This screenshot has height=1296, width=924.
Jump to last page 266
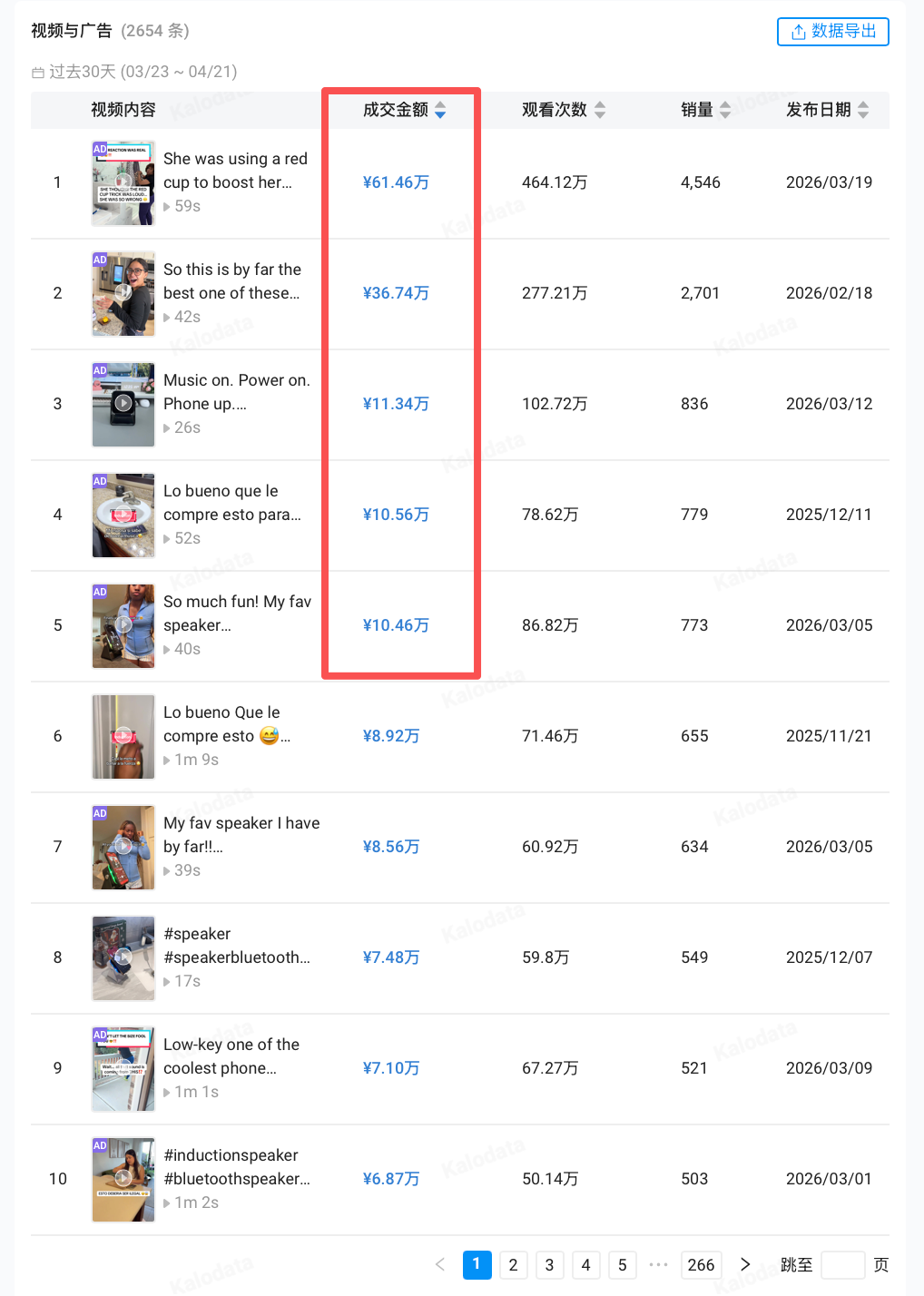701,1265
